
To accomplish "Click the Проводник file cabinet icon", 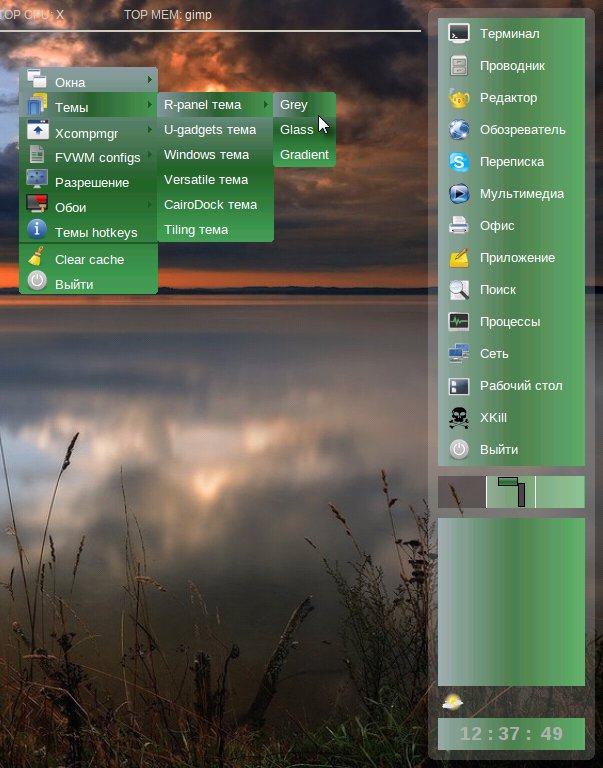I will coord(459,66).
